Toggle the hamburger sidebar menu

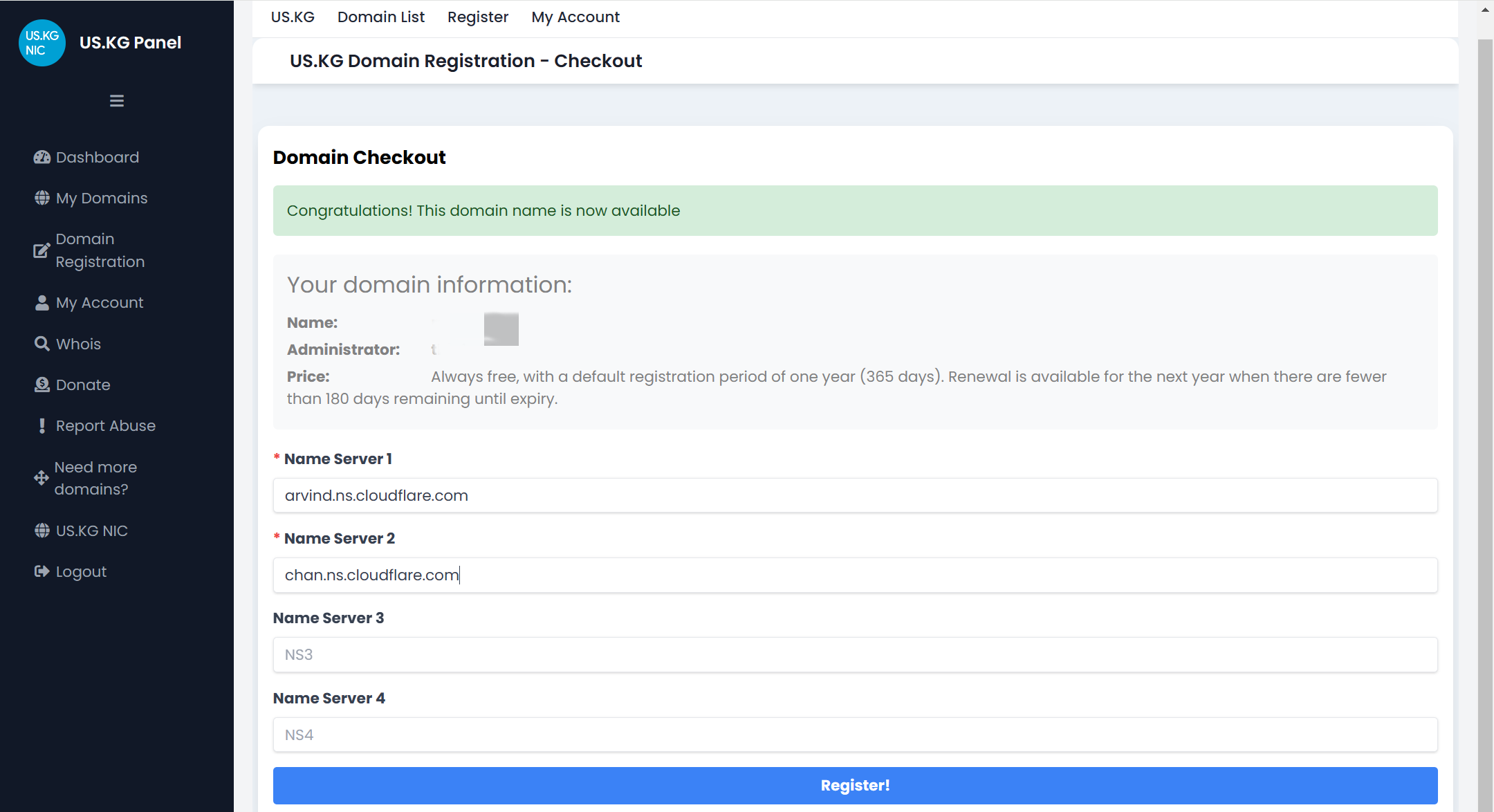click(117, 101)
